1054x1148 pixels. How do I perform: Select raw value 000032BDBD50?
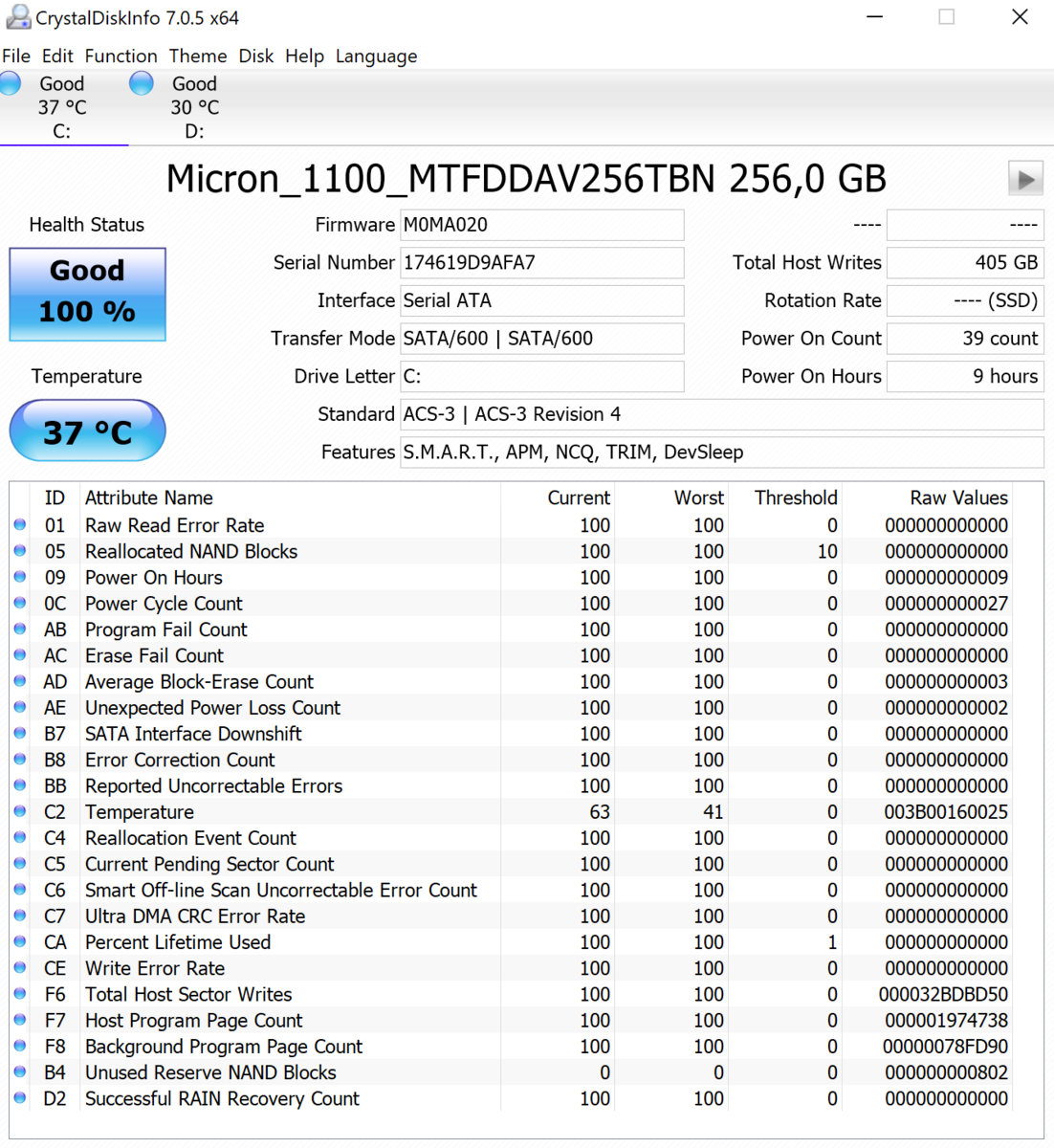click(x=943, y=994)
